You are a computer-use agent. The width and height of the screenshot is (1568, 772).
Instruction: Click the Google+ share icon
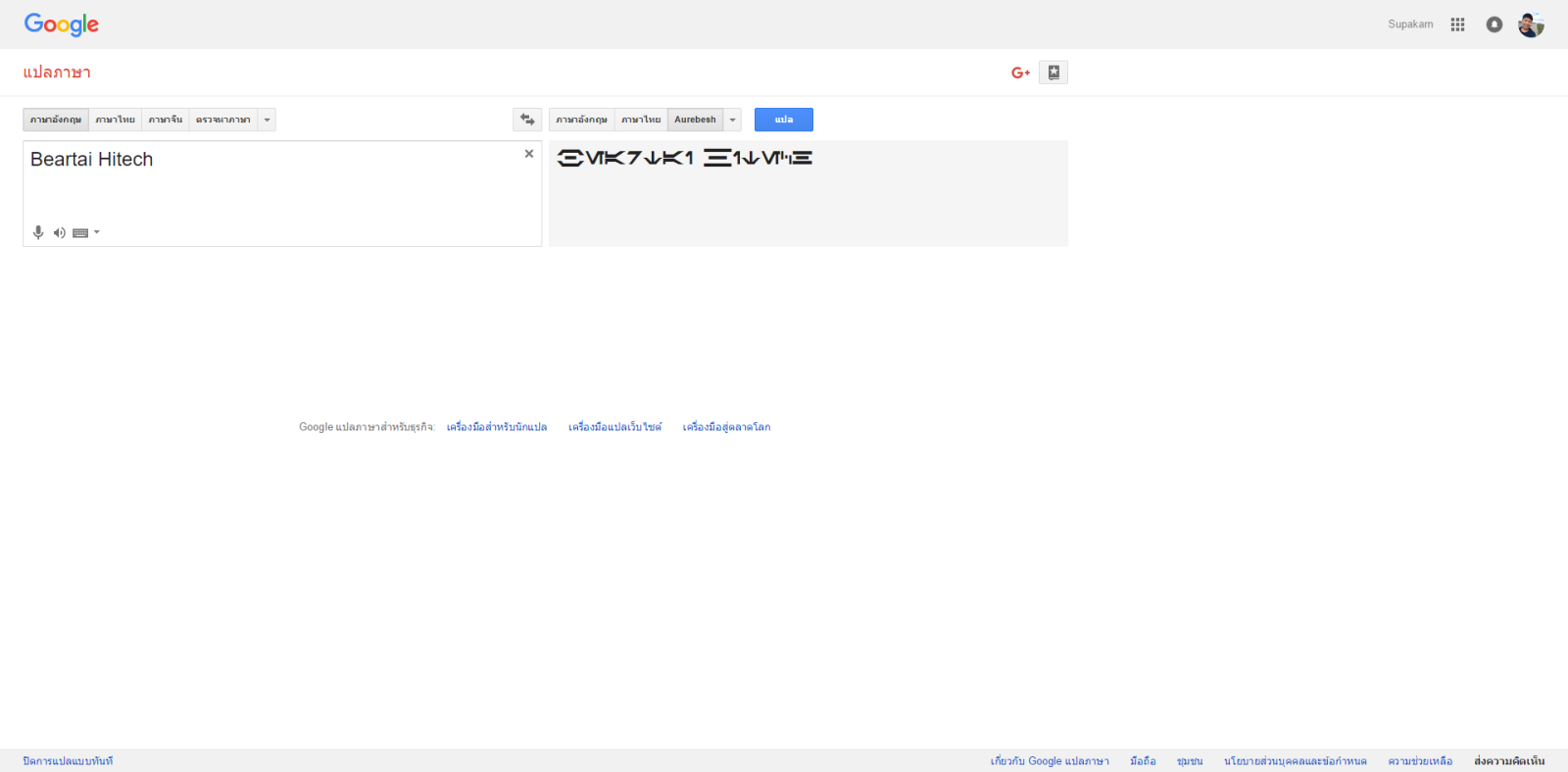(1020, 72)
